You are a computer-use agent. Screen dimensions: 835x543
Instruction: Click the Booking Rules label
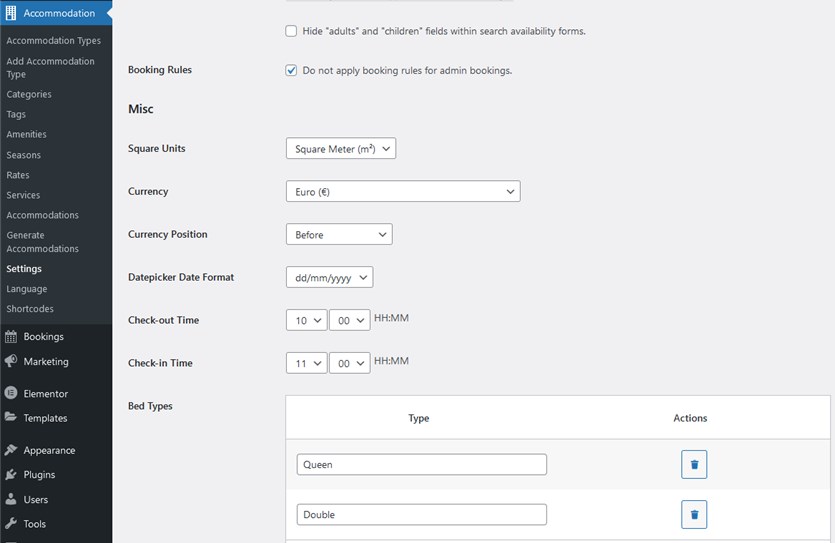(x=160, y=70)
